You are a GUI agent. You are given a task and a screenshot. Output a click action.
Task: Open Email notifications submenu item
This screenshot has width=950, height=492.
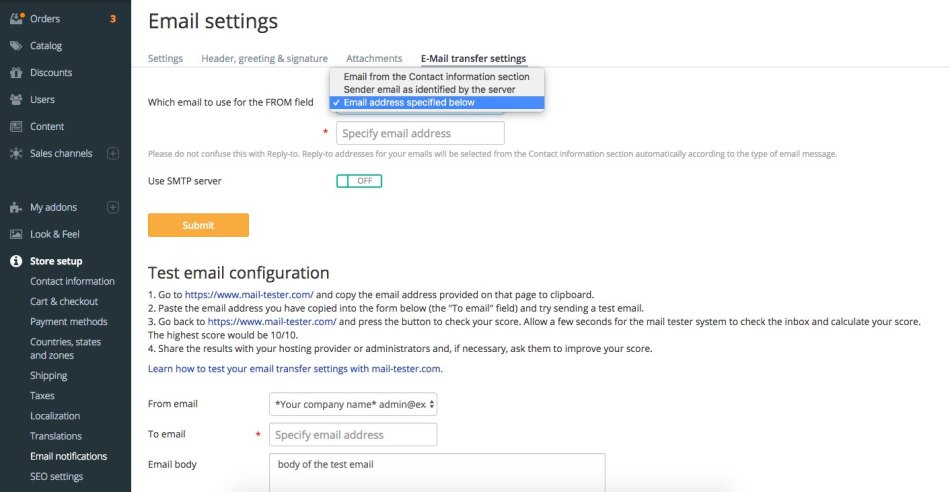click(x=68, y=456)
